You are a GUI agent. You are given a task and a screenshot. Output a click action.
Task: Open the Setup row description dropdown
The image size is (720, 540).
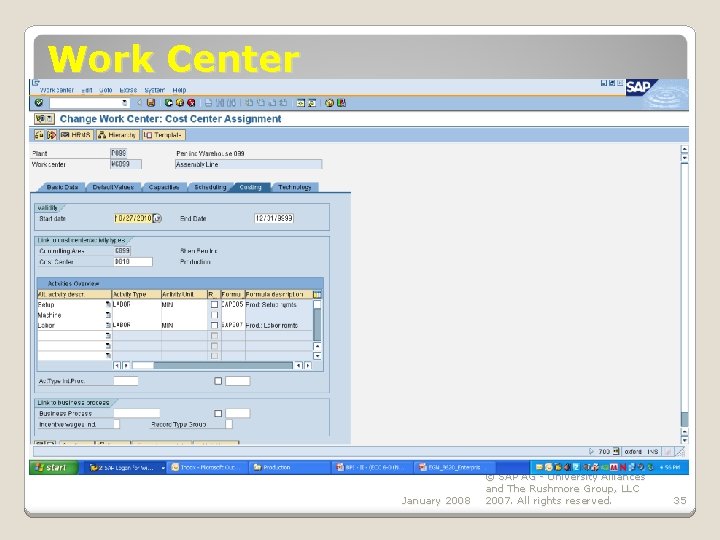[108, 304]
